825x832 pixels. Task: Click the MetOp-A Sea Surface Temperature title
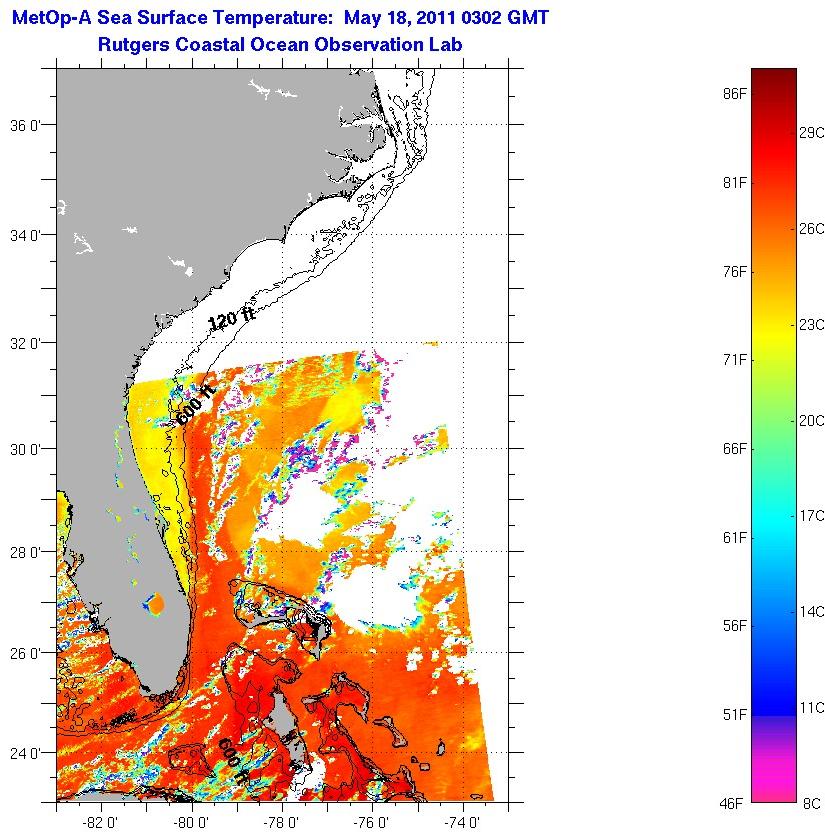tap(280, 18)
